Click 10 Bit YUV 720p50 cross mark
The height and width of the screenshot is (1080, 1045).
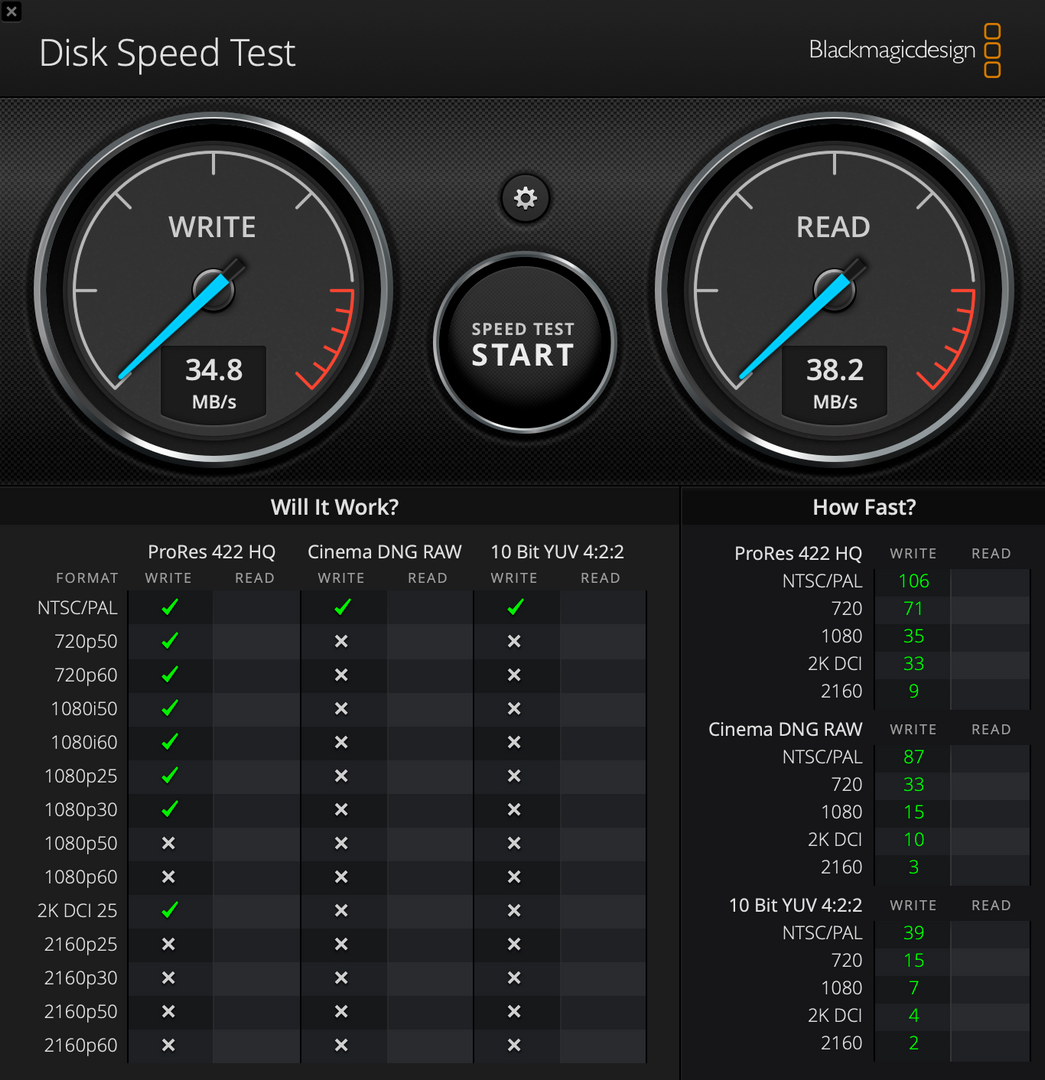click(x=514, y=641)
